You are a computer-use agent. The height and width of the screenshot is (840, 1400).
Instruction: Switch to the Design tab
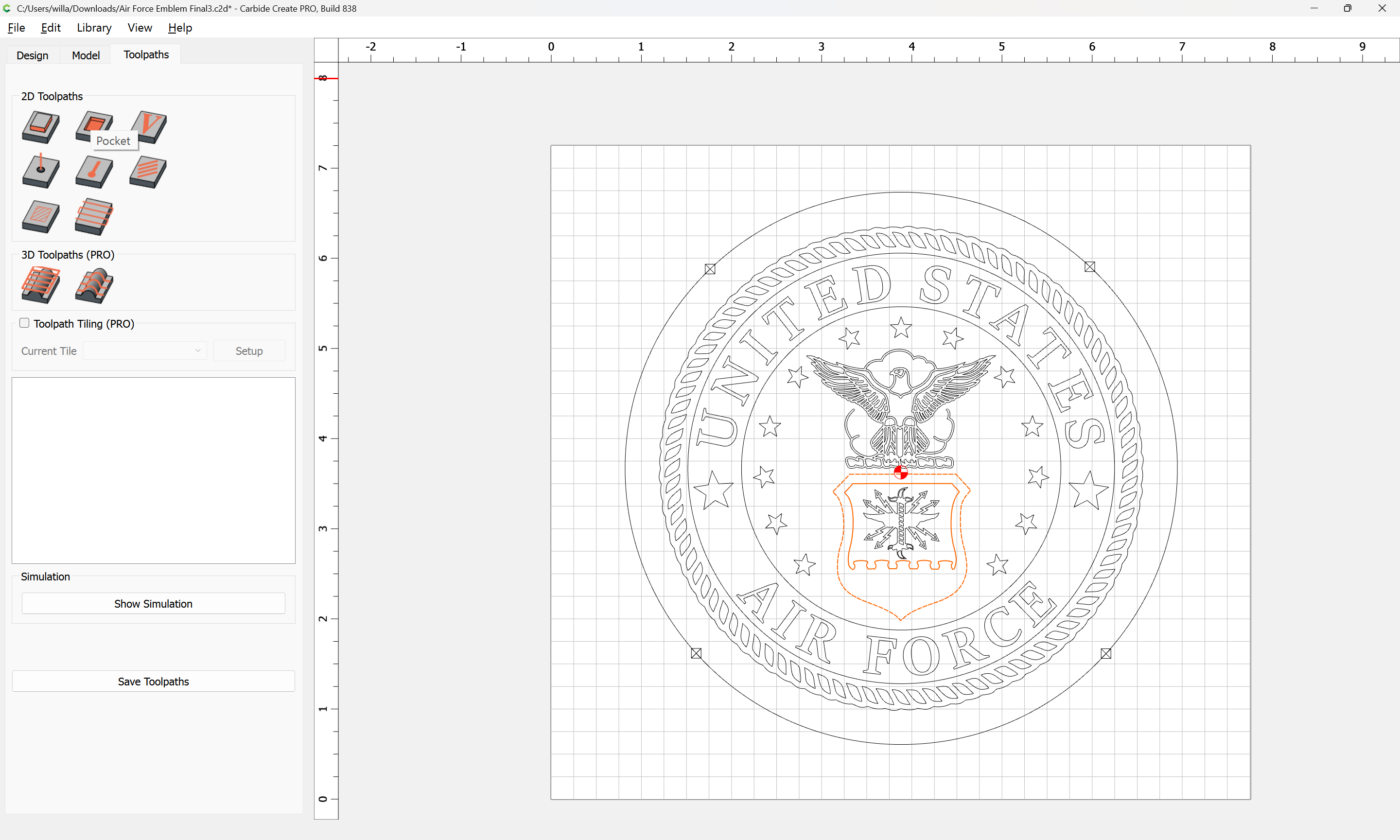32,55
